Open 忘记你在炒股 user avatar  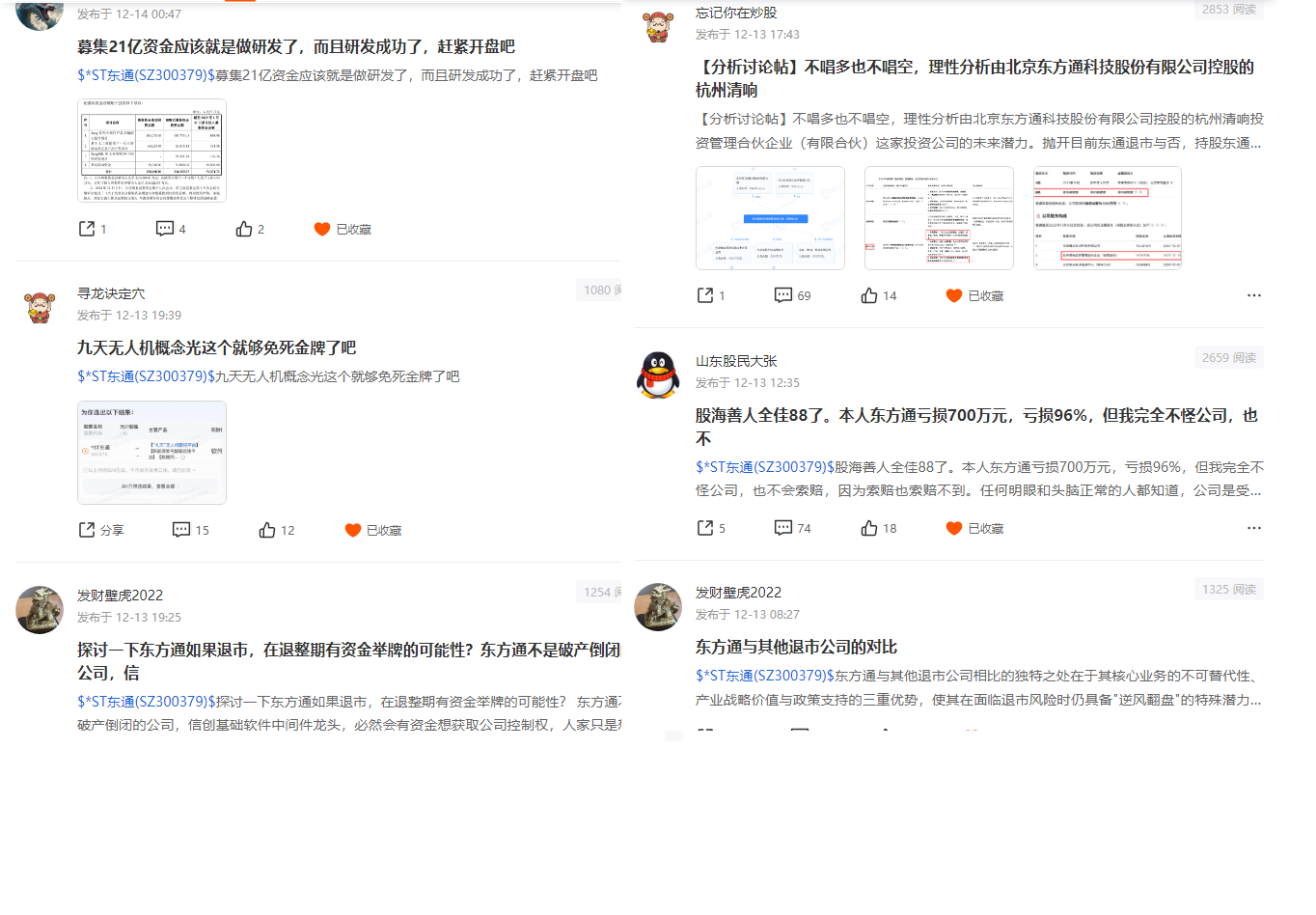[x=659, y=26]
